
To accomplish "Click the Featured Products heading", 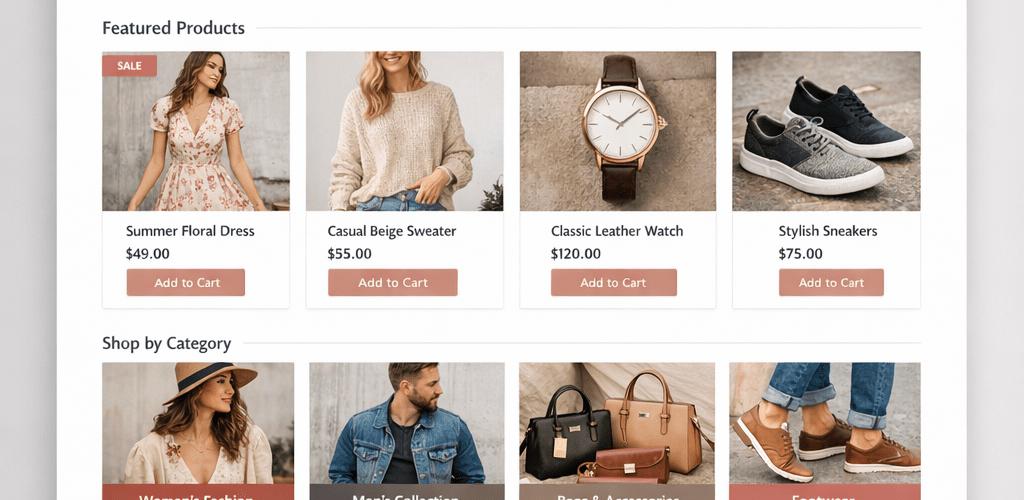I will click(174, 28).
